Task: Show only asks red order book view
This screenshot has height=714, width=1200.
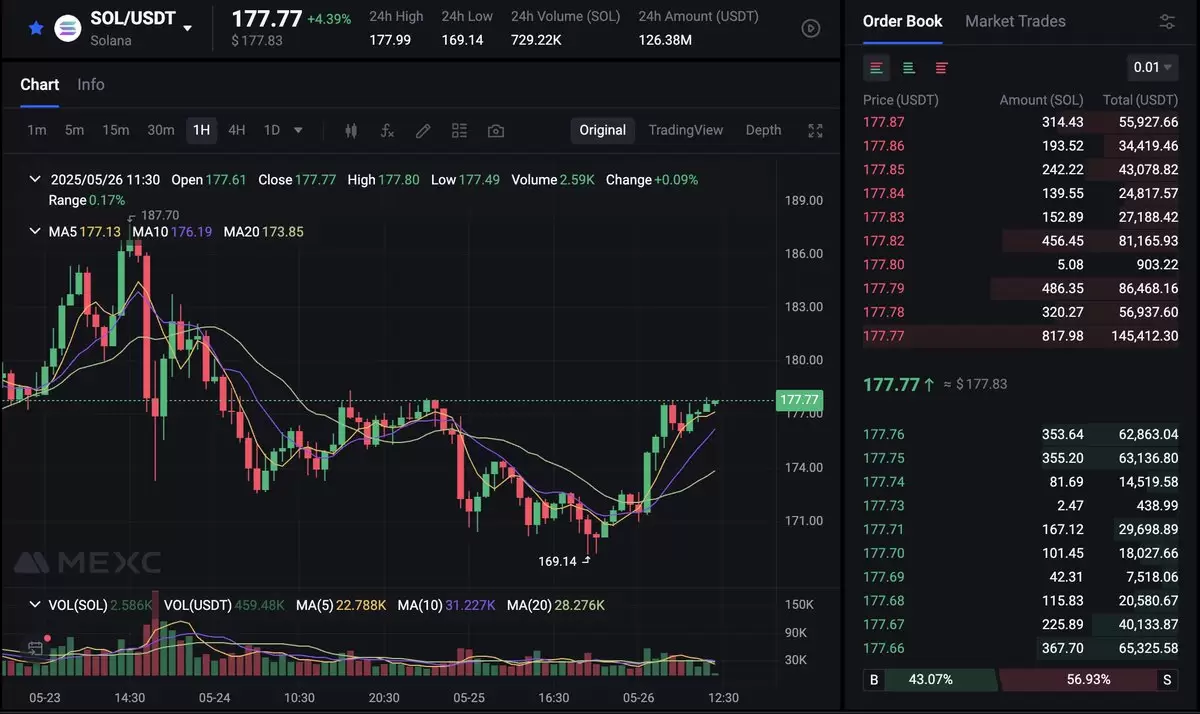Action: pyautogui.click(x=941, y=67)
